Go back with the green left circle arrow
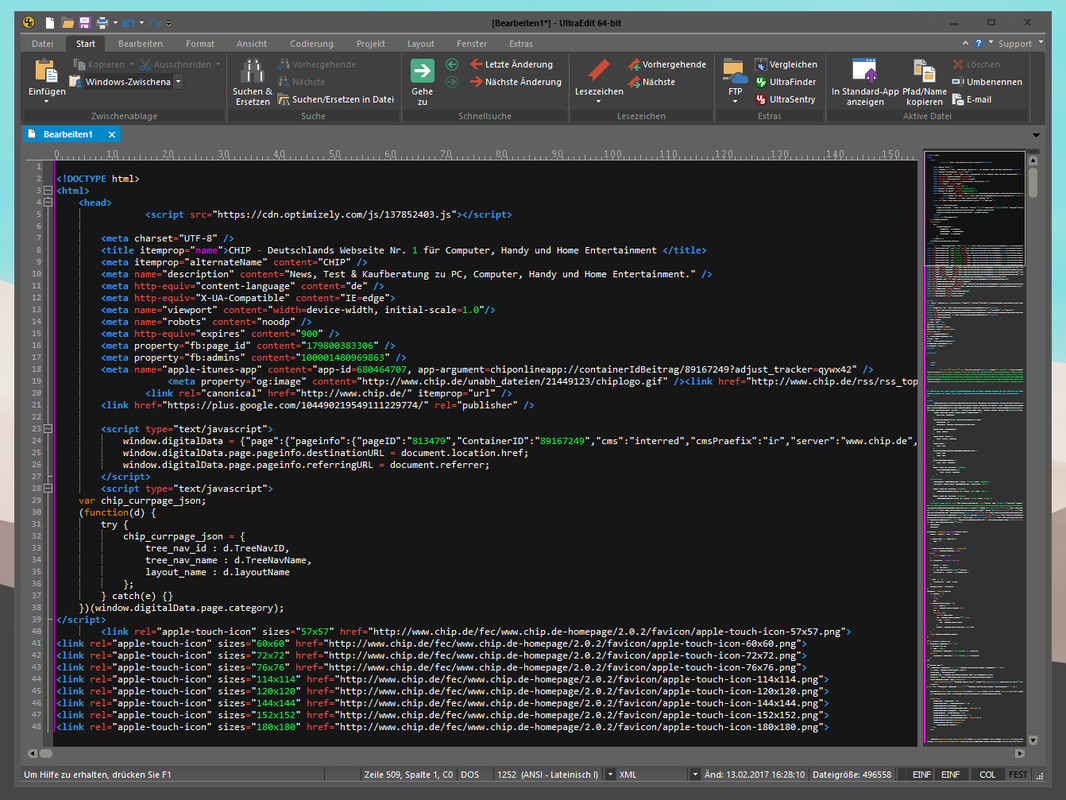The height and width of the screenshot is (800, 1066). [451, 65]
